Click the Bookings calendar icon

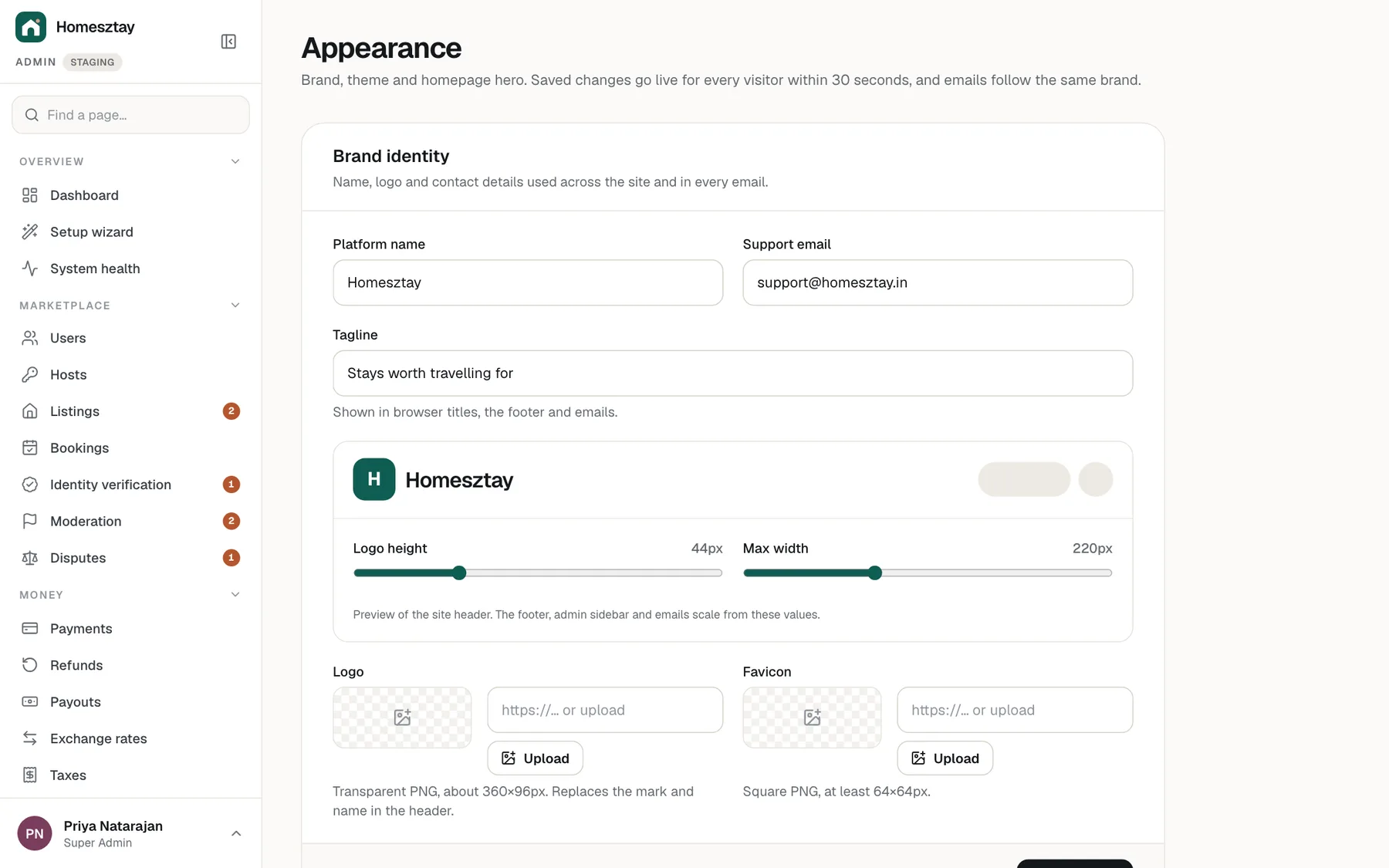click(x=30, y=448)
